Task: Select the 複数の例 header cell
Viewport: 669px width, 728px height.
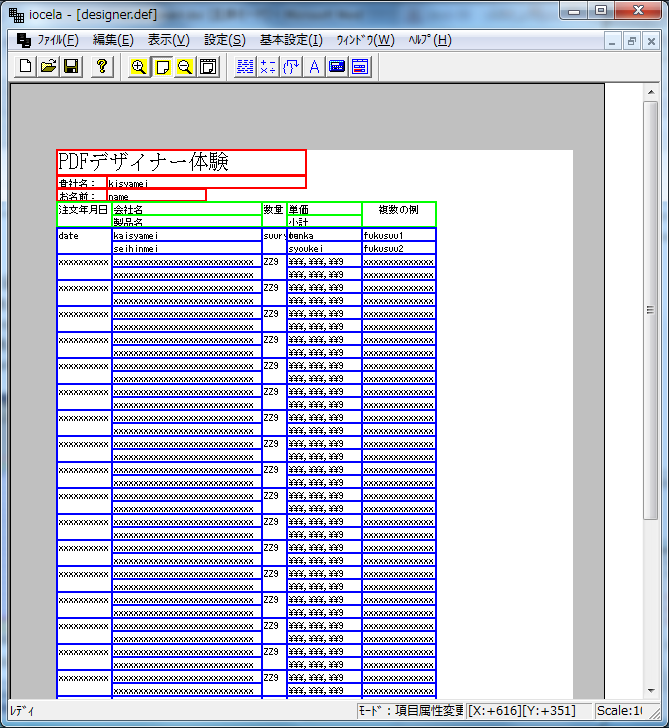Action: tap(399, 214)
